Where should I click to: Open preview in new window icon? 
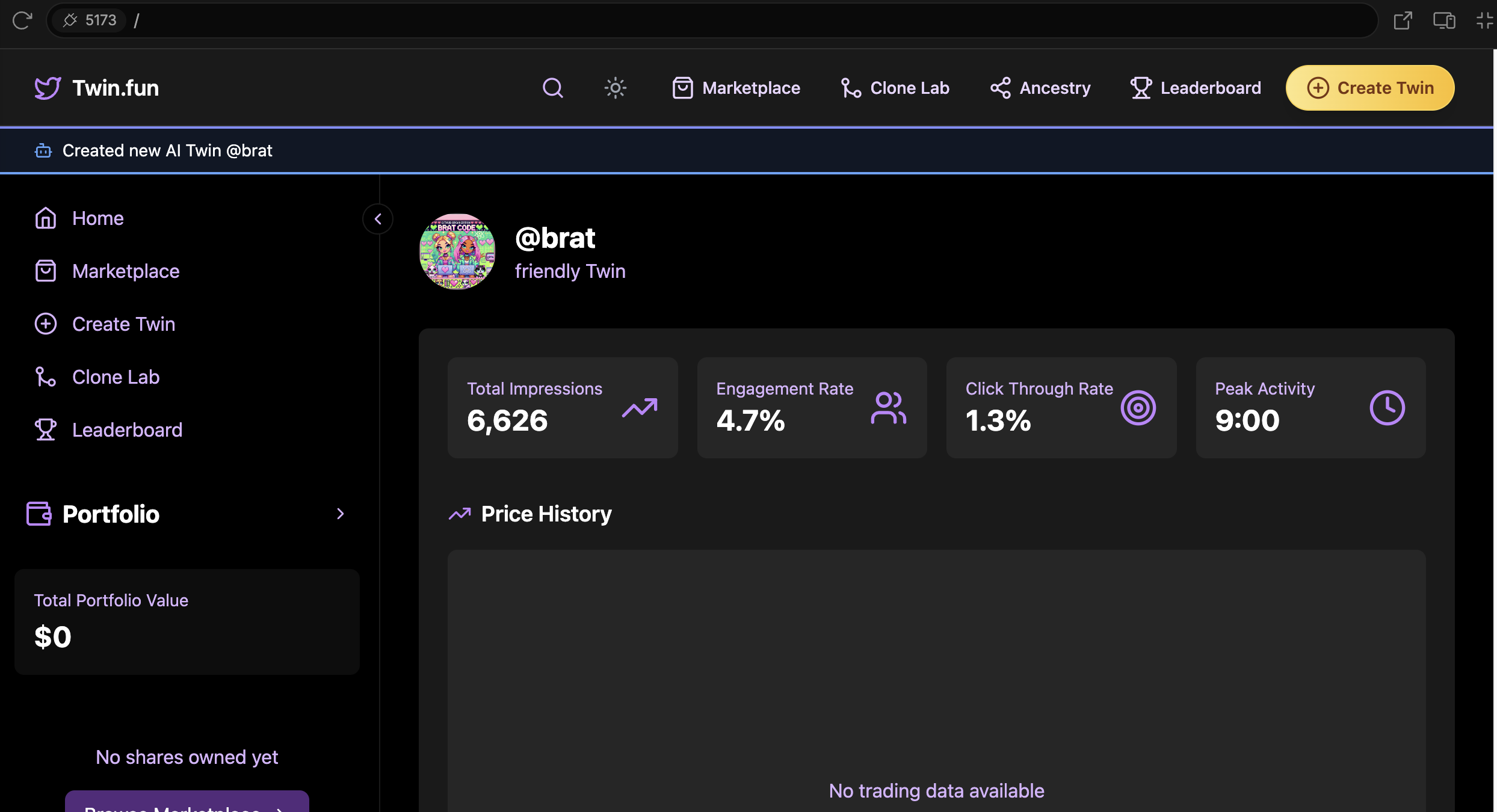pos(1403,20)
